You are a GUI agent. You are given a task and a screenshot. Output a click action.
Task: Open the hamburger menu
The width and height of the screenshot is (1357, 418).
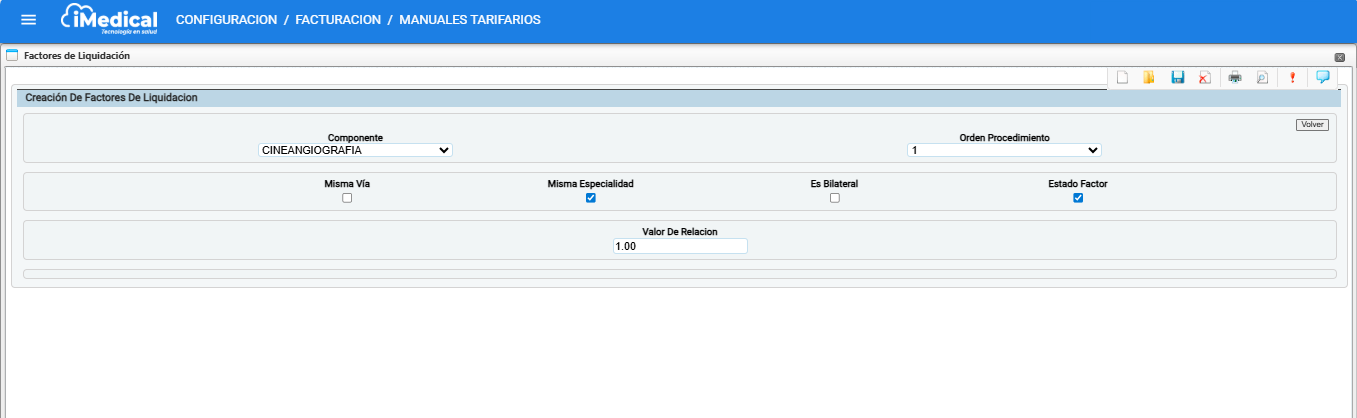pyautogui.click(x=29, y=20)
